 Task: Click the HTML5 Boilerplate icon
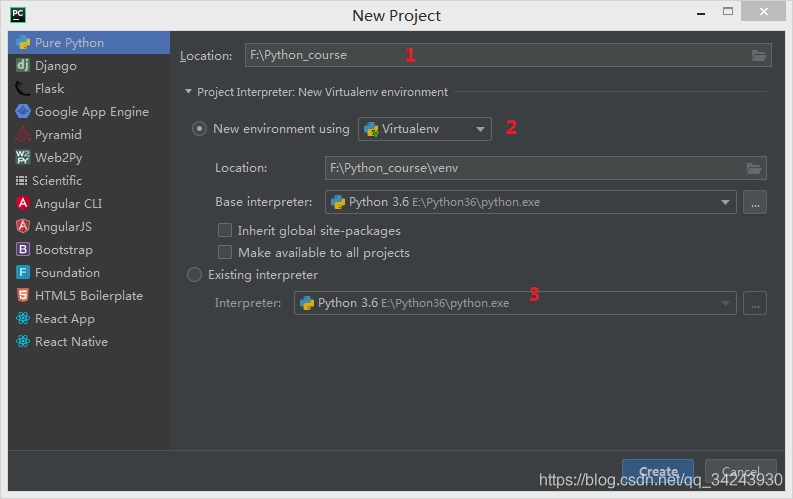click(23, 295)
